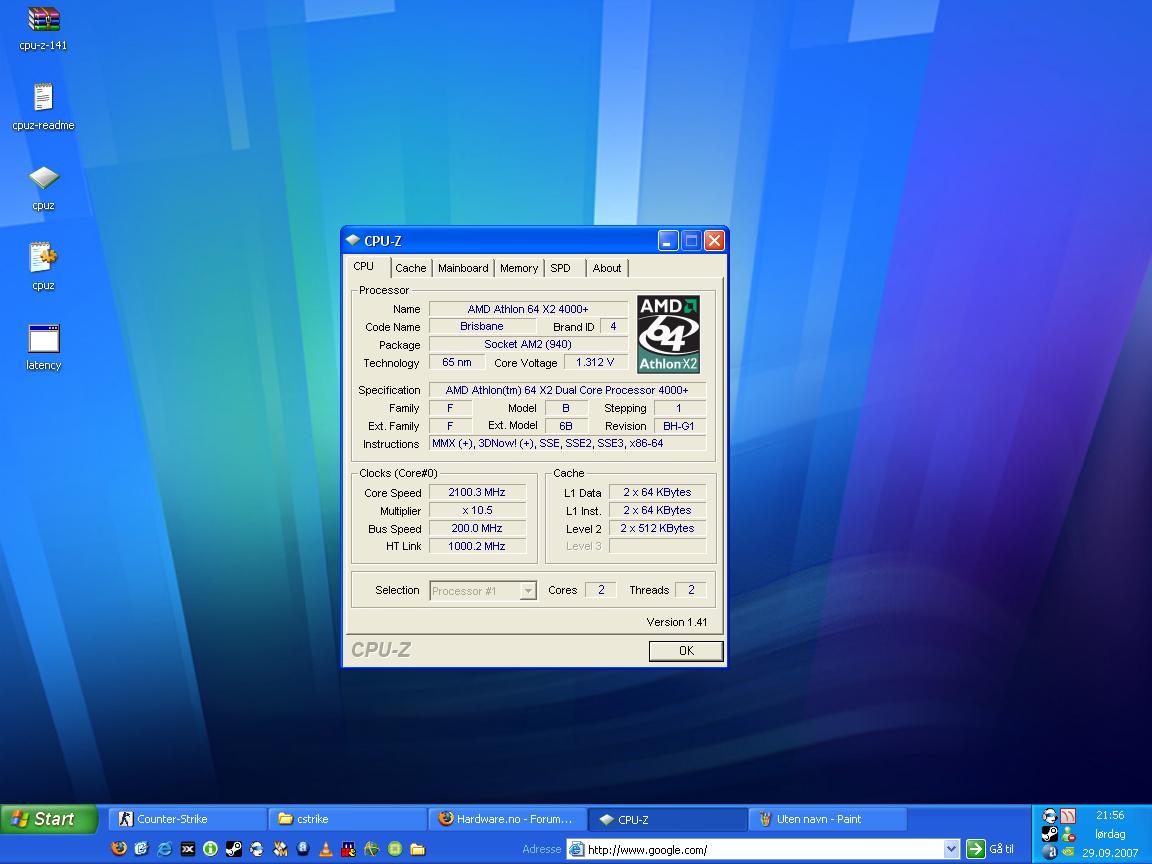Viewport: 1152px width, 864px height.
Task: Click the HT Link value '1000.2 MHz'
Action: click(477, 546)
